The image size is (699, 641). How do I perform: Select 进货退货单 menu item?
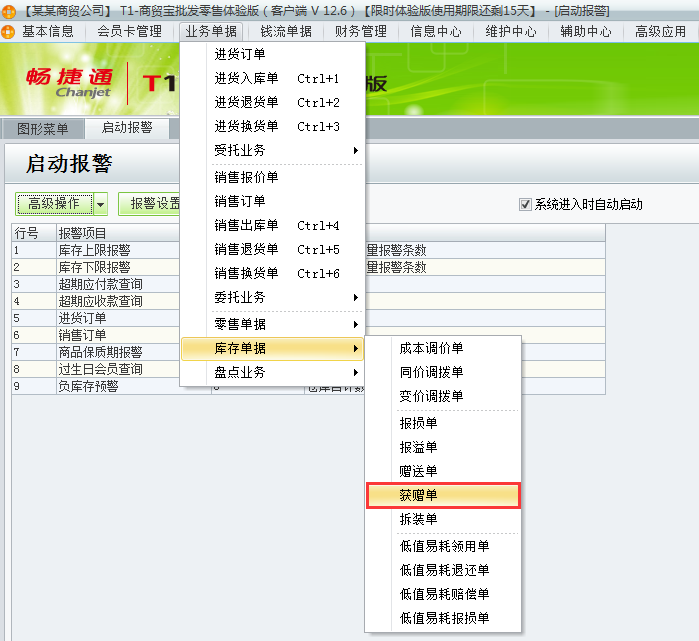coord(273,103)
